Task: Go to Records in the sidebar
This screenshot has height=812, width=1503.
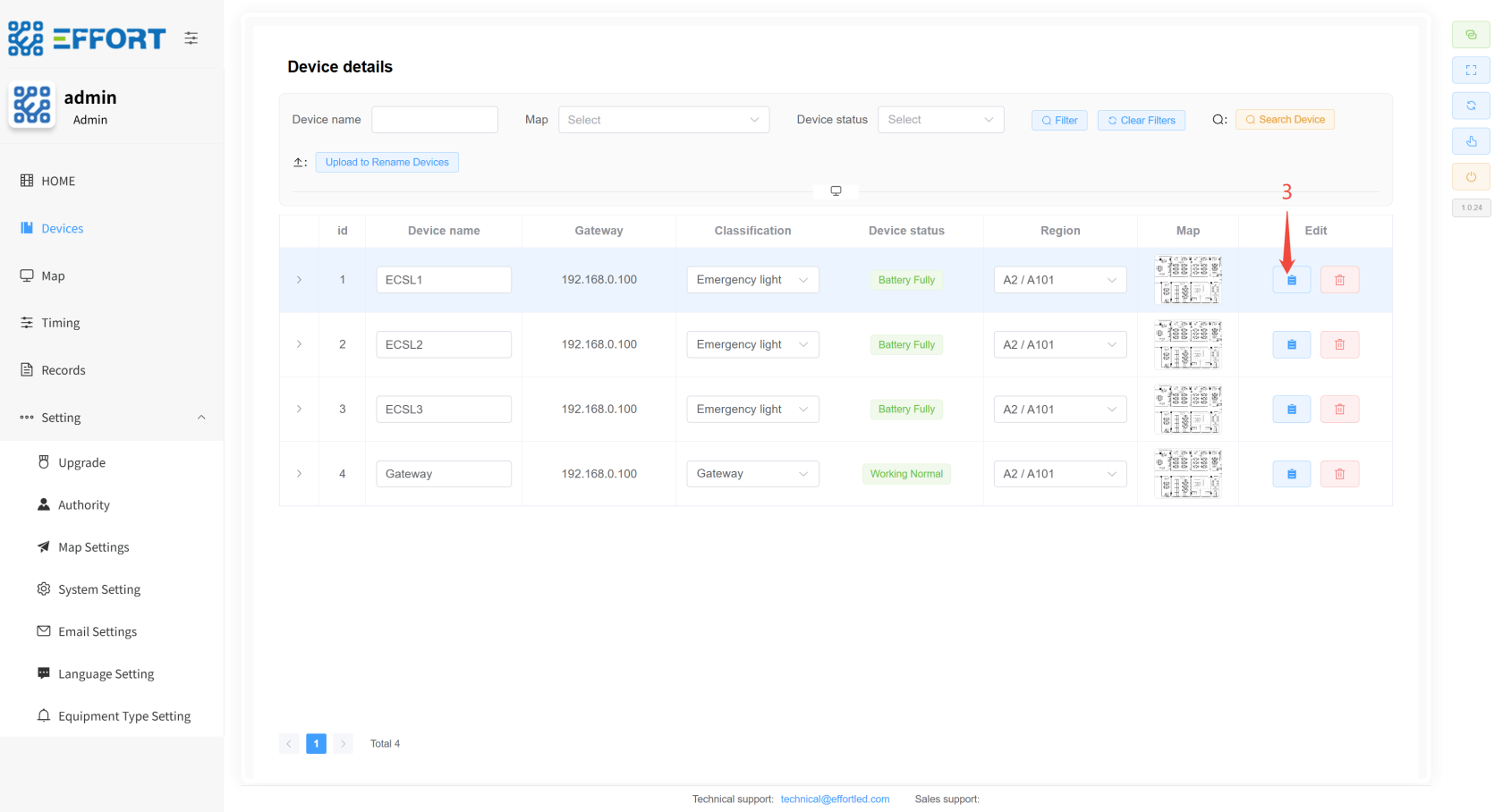Action: click(63, 370)
